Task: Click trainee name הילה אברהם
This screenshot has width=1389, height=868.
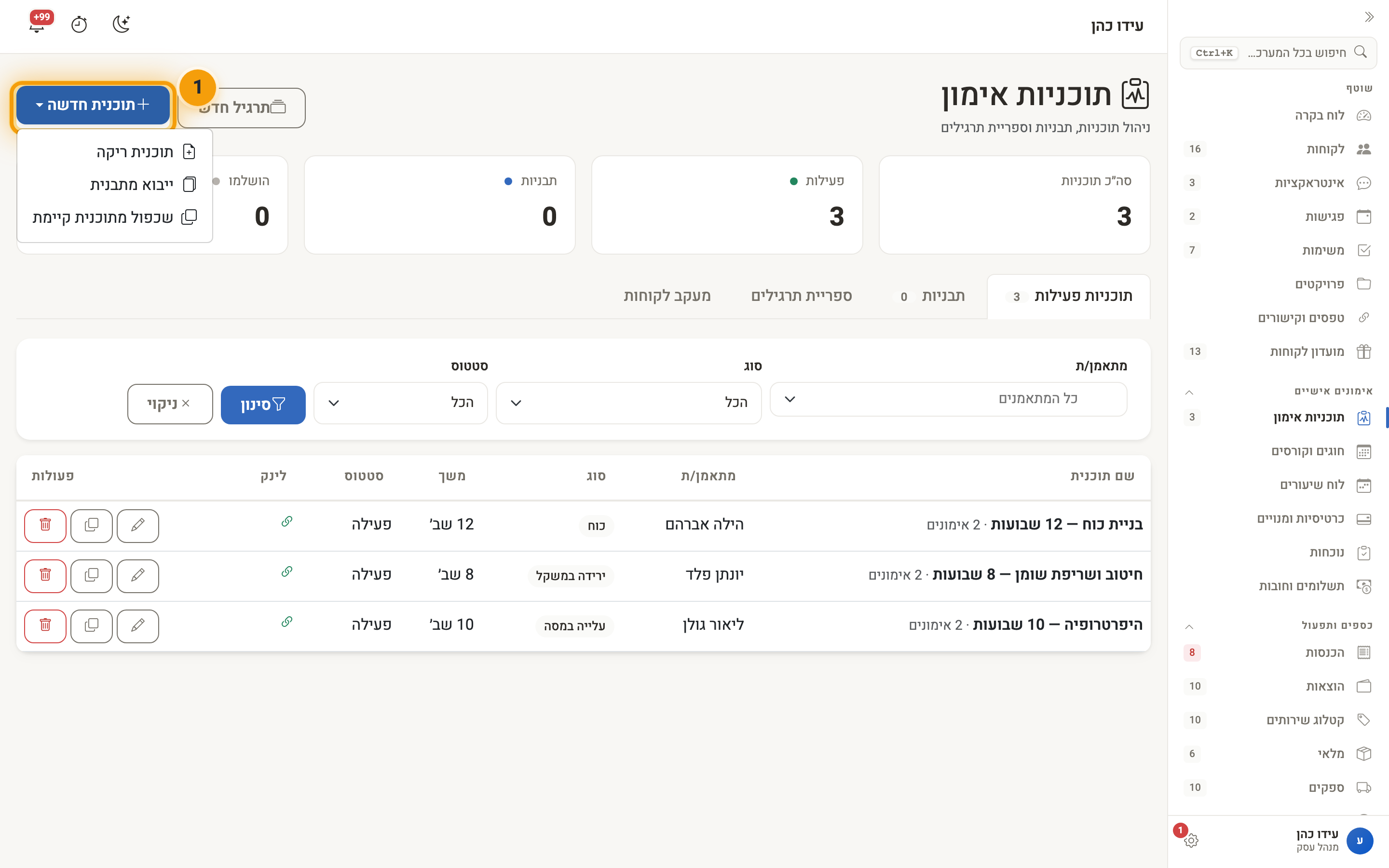Action: point(704,525)
